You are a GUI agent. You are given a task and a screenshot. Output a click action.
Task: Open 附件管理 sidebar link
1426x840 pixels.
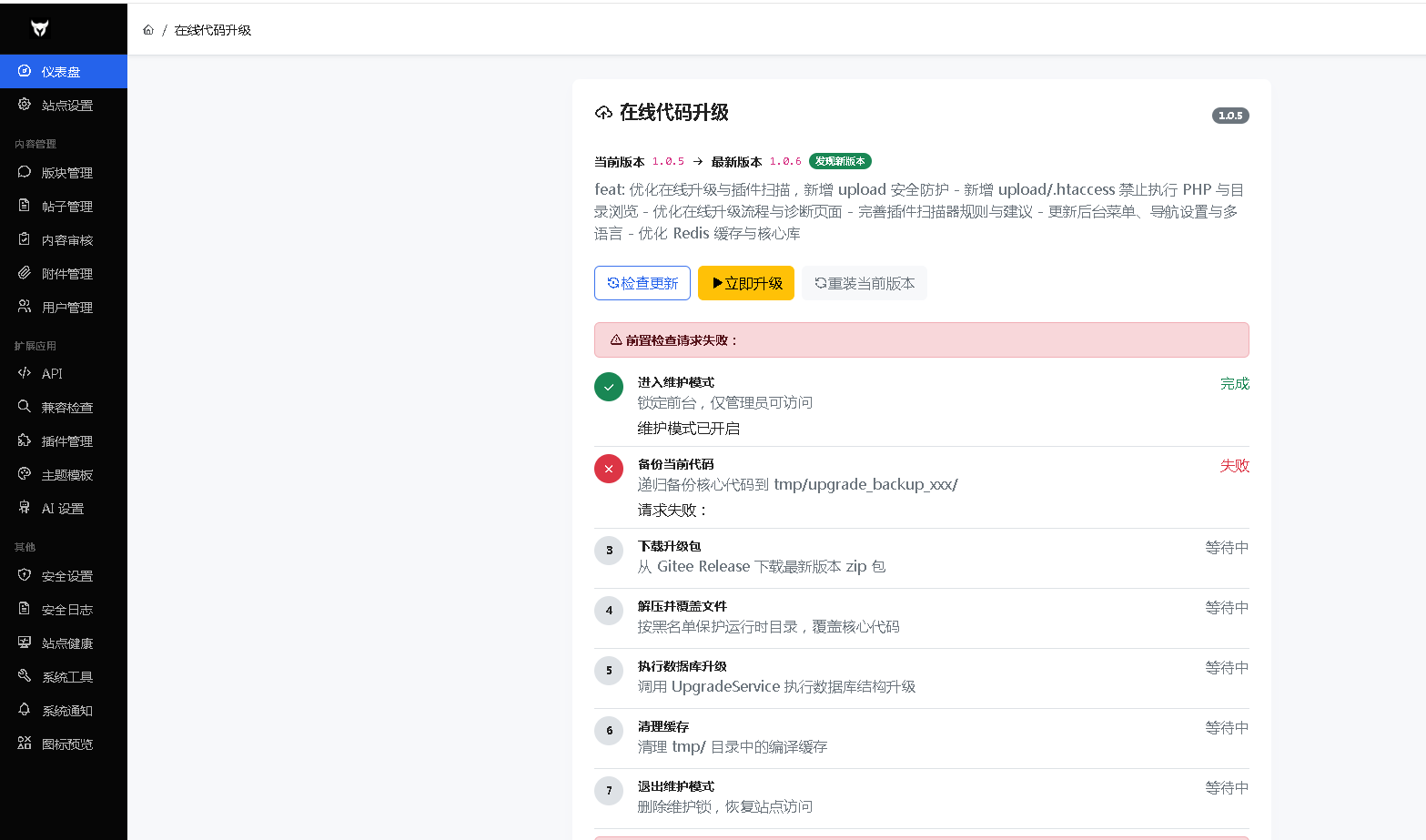point(64,273)
